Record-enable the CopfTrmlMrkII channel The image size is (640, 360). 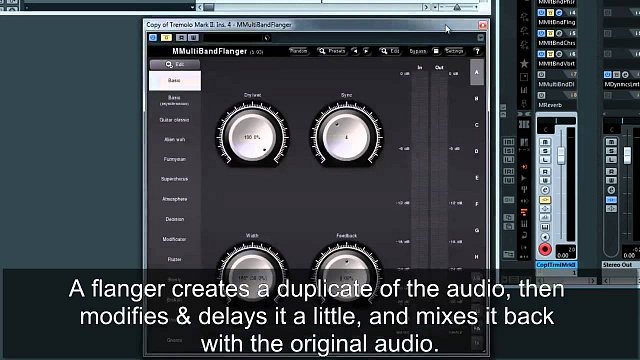[545, 249]
